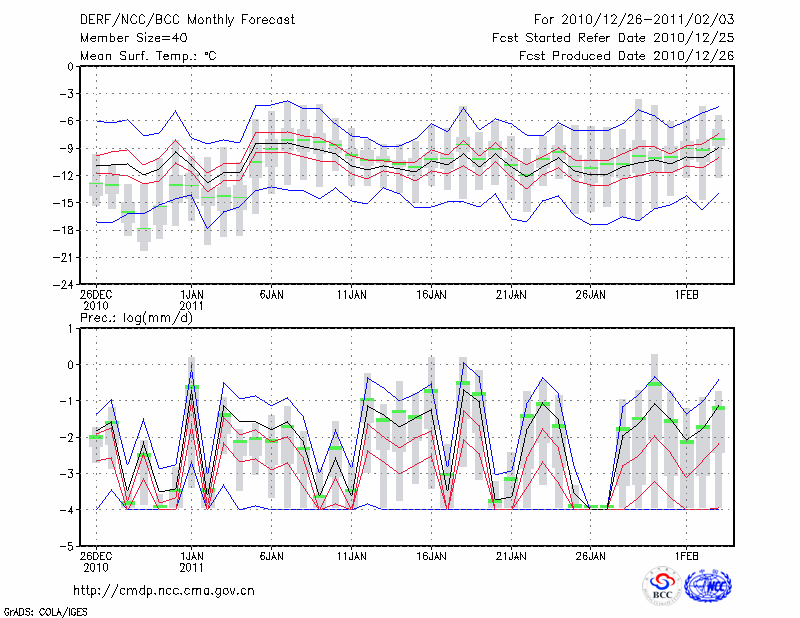Click 16JAN tick on temperature chart axis
The image size is (800, 618).
(431, 295)
